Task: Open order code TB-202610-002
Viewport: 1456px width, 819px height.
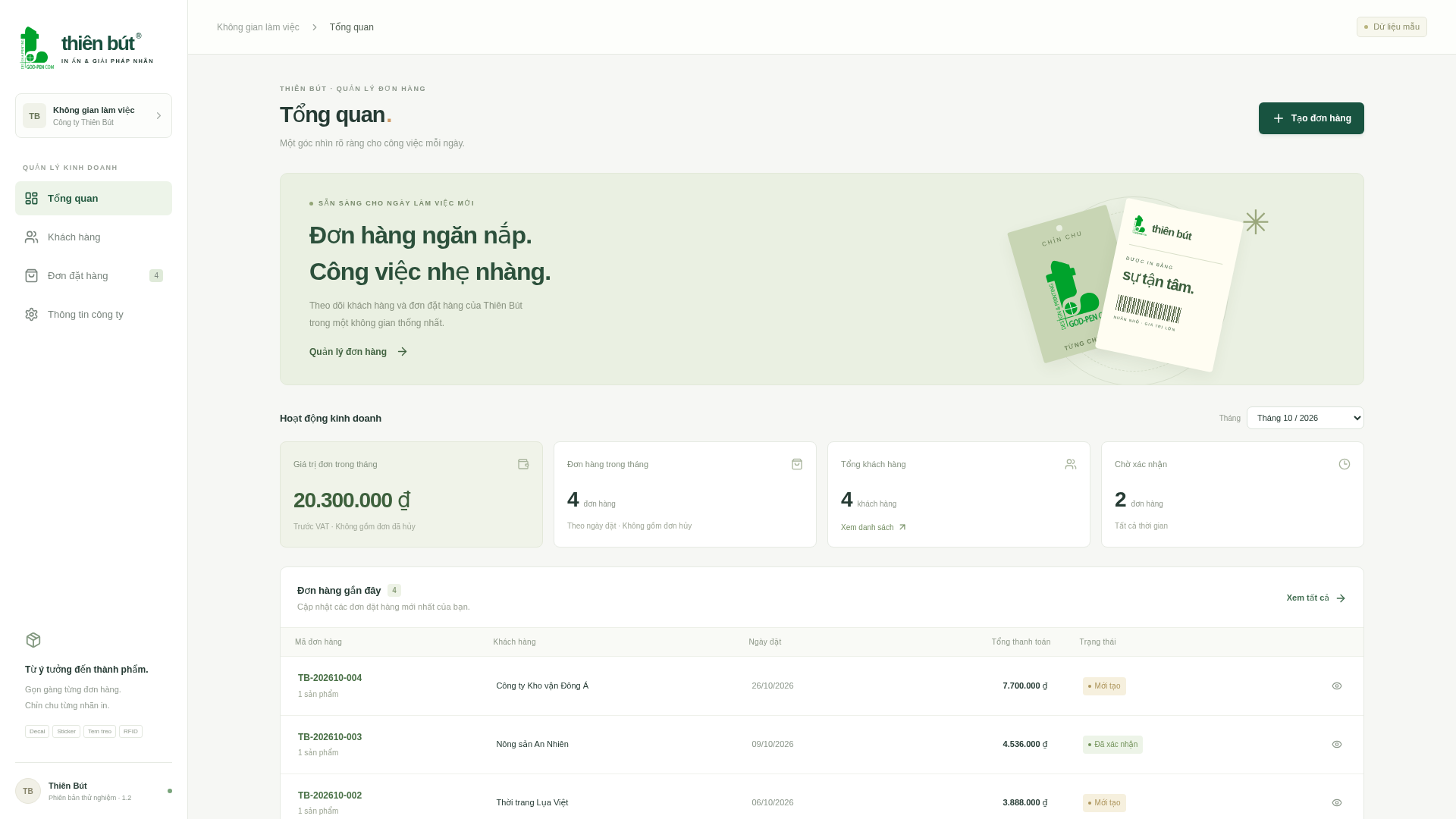Action: point(330,796)
